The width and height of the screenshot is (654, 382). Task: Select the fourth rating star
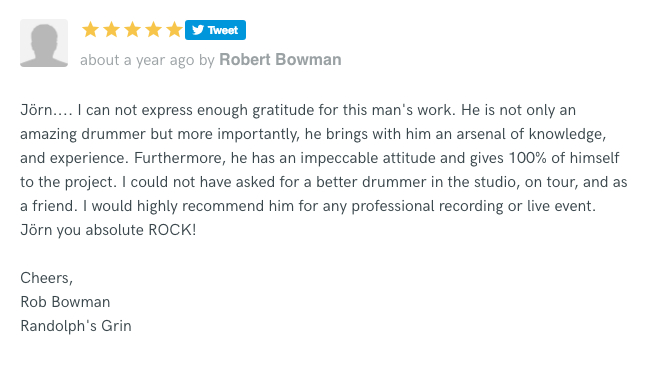pyautogui.click(x=153, y=30)
